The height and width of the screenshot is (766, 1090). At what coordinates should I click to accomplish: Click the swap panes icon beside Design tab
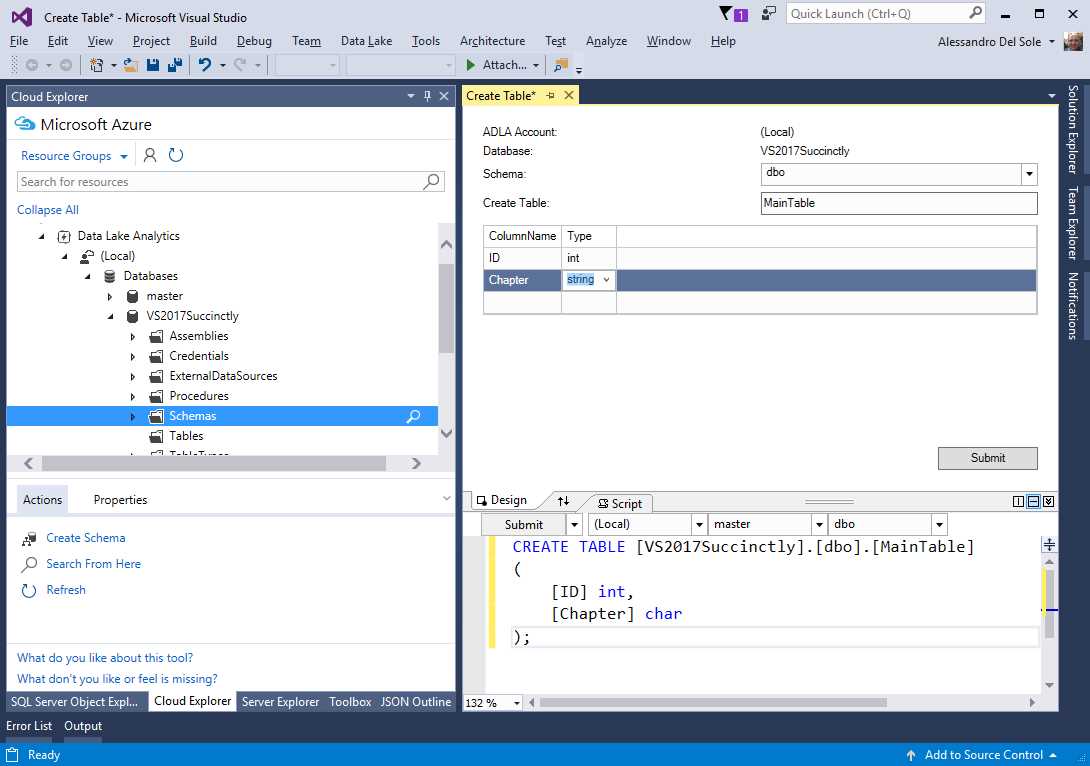tap(562, 502)
